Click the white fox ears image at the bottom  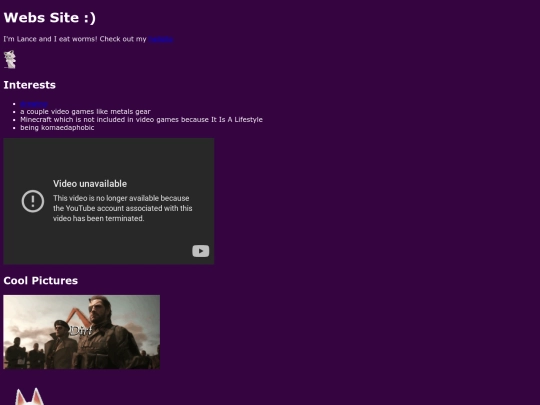[x=30, y=397]
